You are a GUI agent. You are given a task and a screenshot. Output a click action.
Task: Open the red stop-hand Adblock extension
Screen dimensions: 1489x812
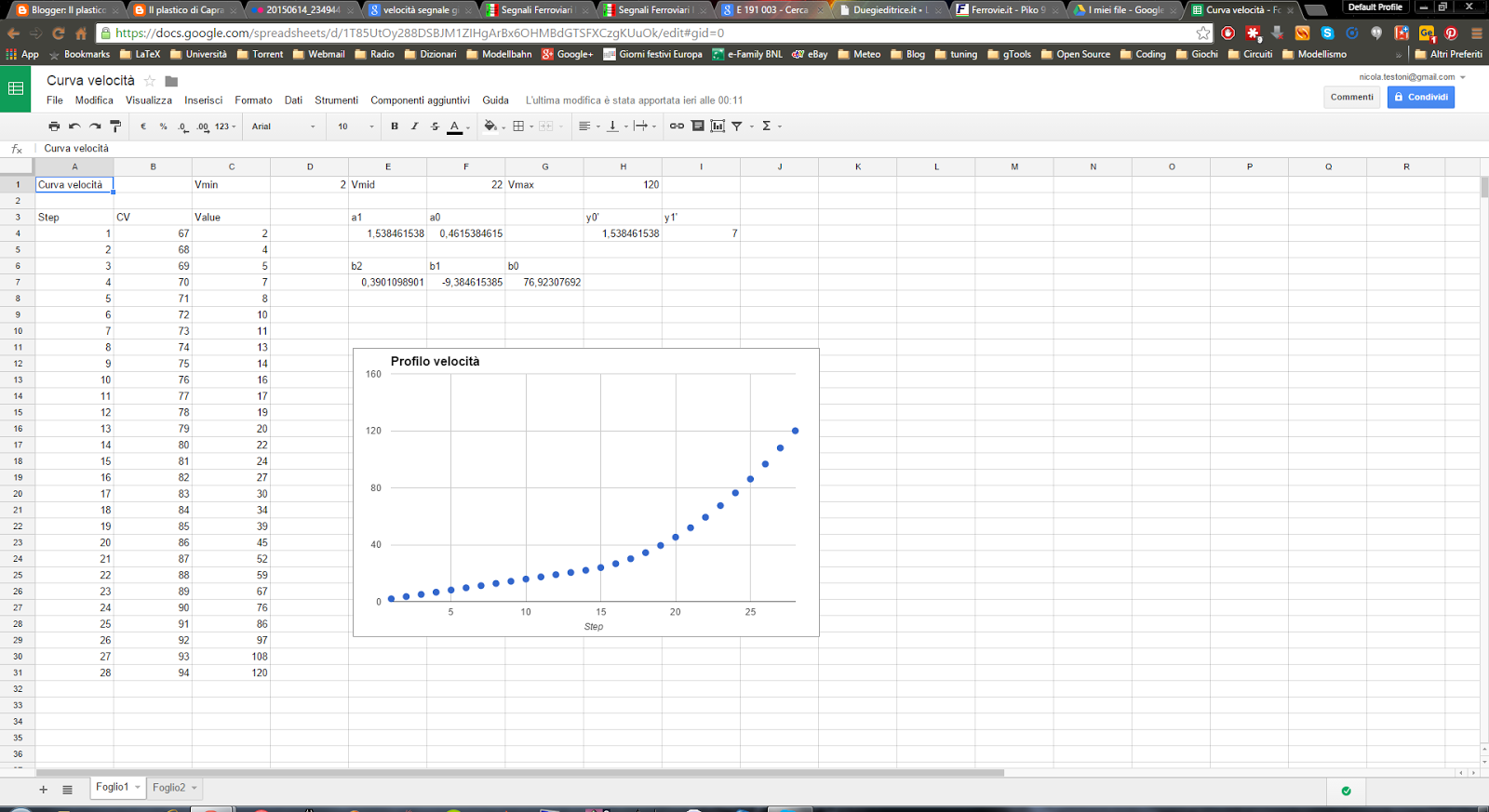(1228, 33)
